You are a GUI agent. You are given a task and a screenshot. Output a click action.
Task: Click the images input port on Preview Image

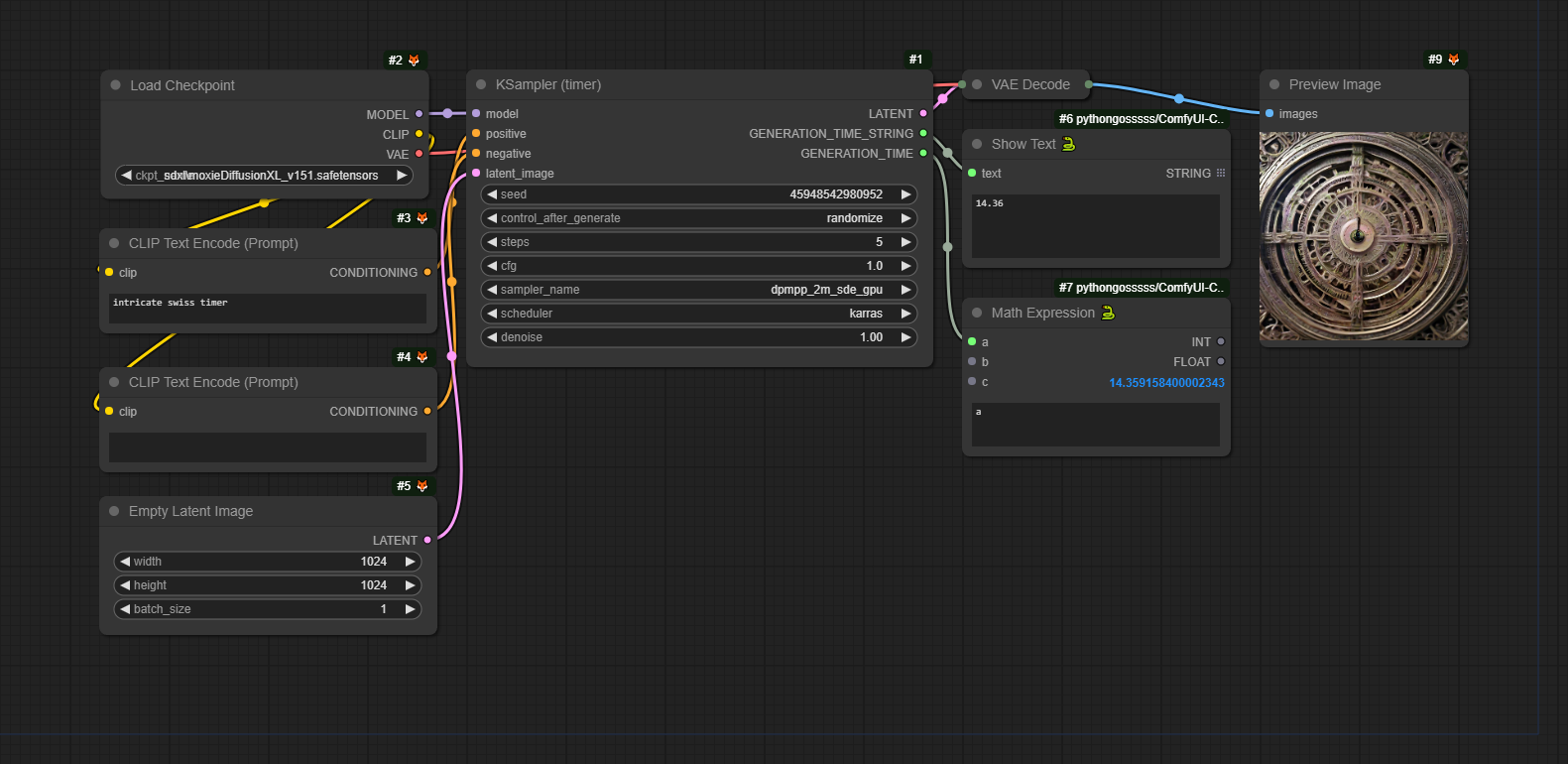pyautogui.click(x=1269, y=114)
